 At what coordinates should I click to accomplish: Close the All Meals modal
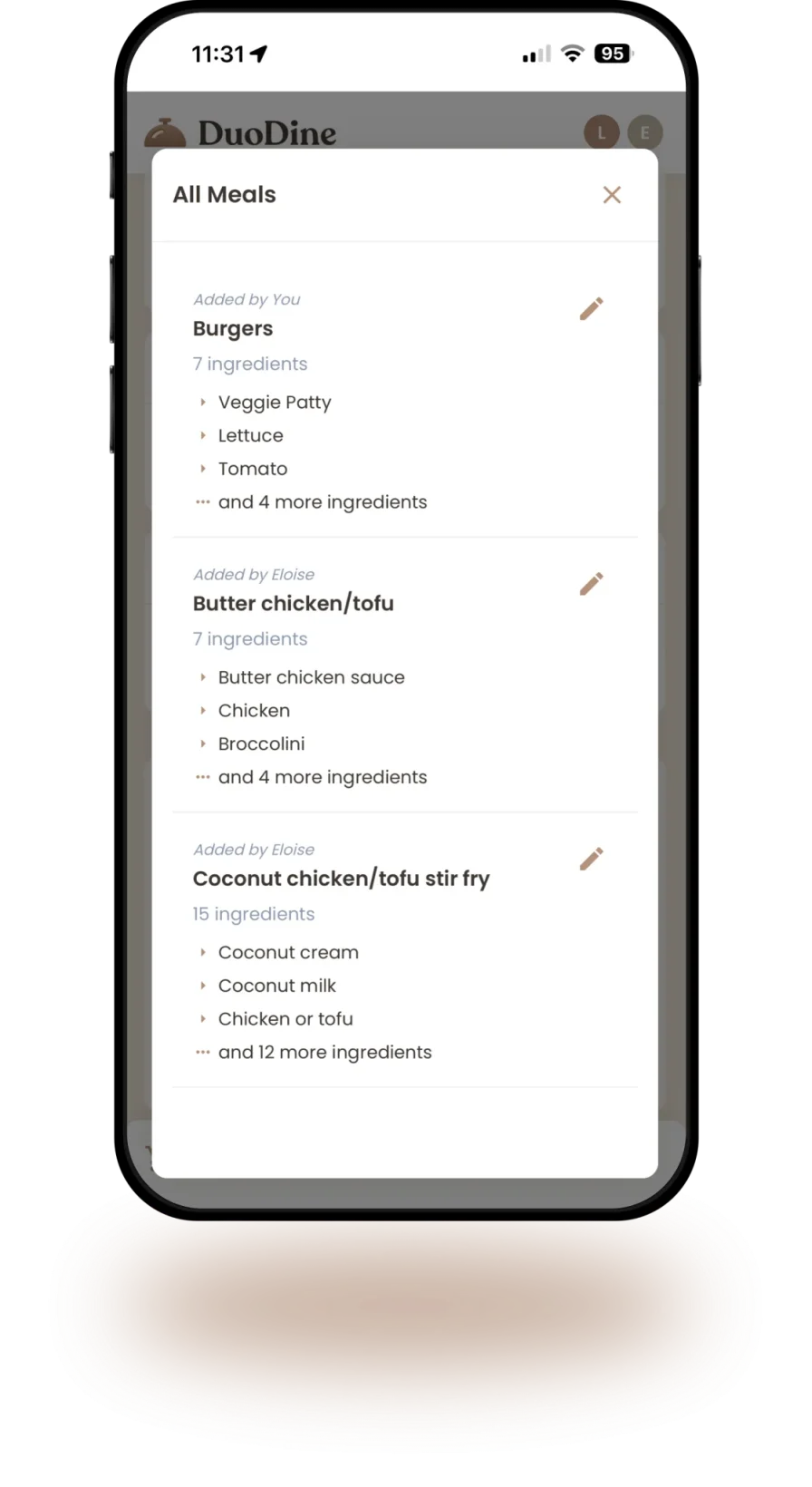(x=612, y=195)
